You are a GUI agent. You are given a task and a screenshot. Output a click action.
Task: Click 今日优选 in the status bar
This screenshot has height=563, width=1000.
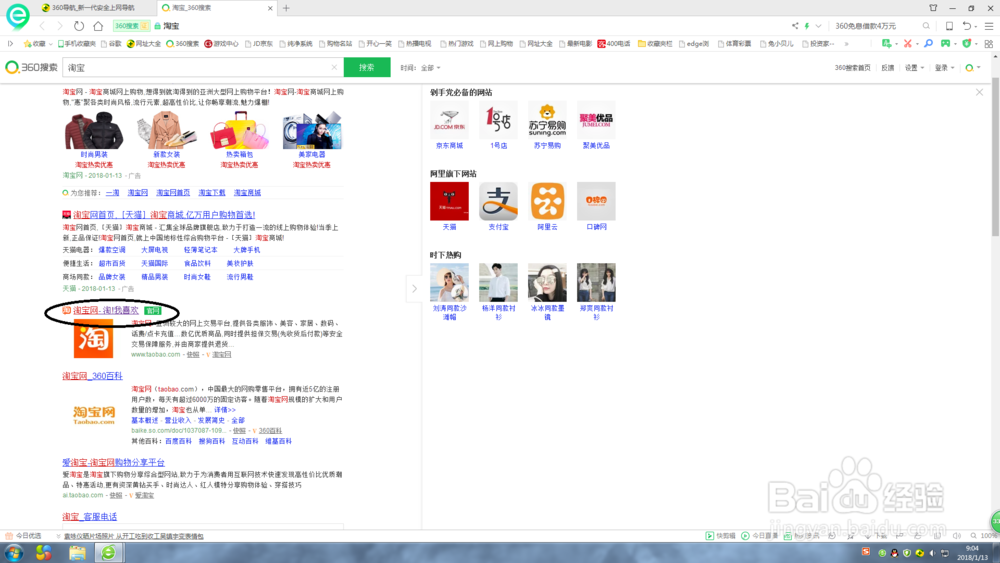click(x=24, y=536)
